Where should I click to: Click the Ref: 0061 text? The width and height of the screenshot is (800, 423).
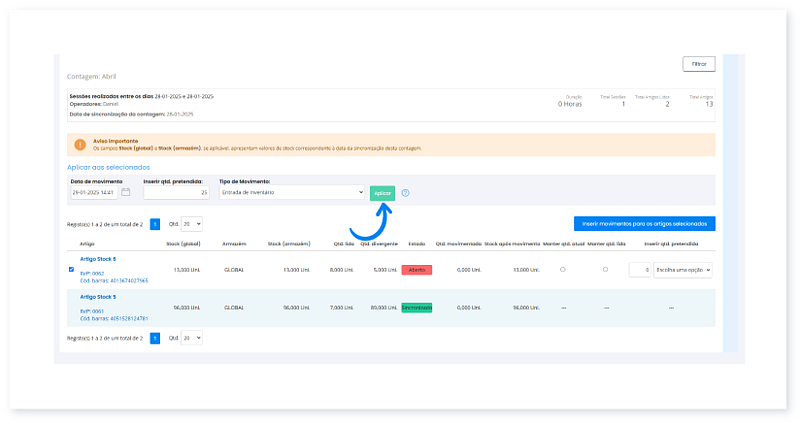click(x=92, y=311)
